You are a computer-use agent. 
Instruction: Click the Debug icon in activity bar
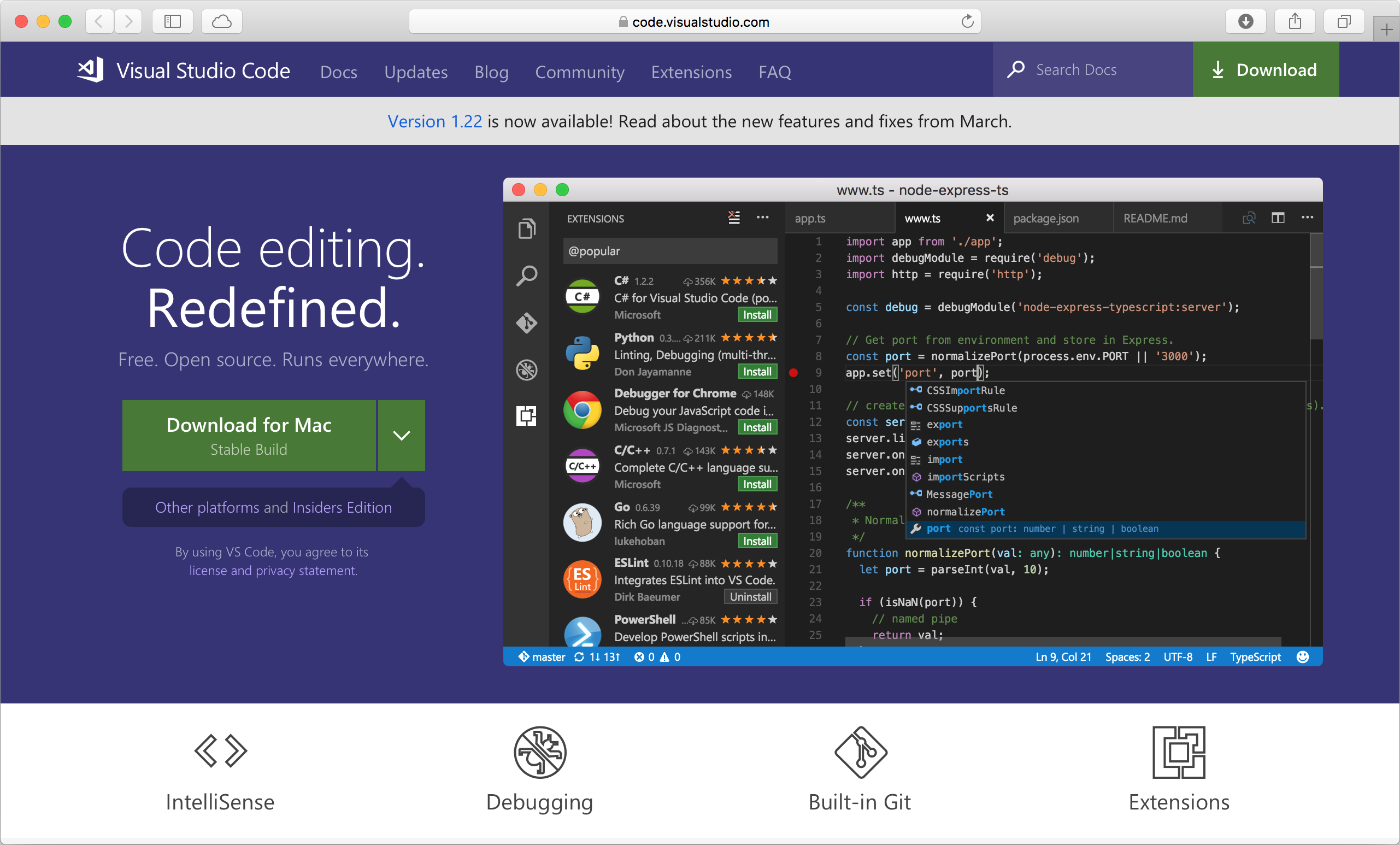(x=527, y=369)
